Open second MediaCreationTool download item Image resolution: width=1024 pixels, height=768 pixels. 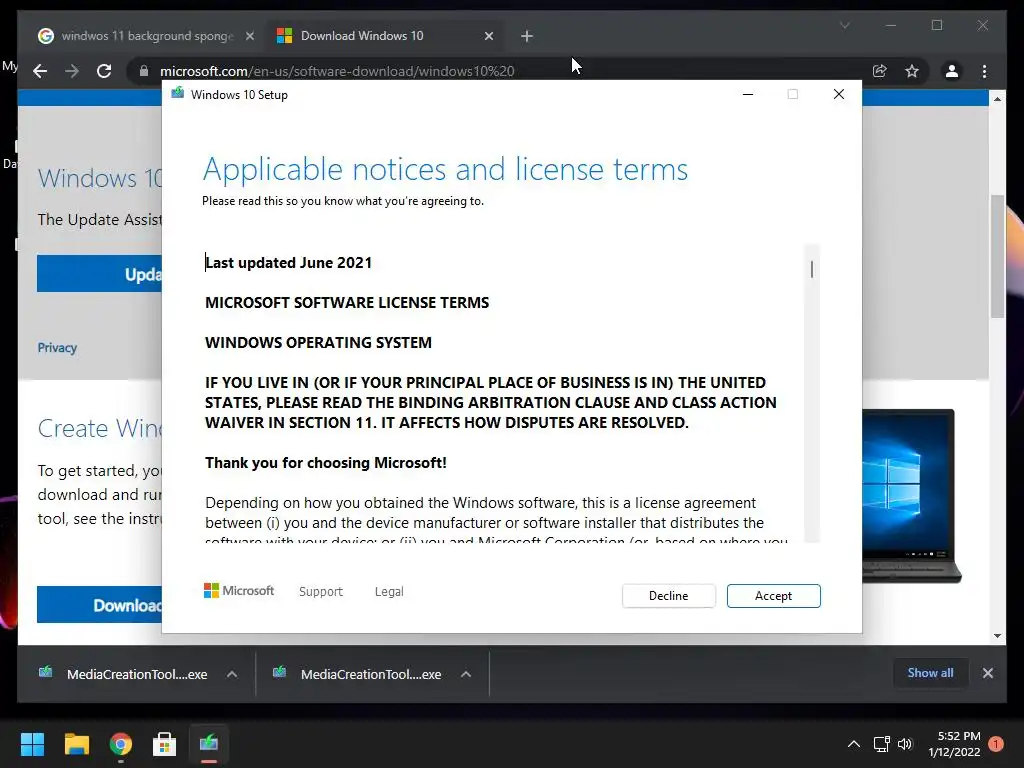358,674
